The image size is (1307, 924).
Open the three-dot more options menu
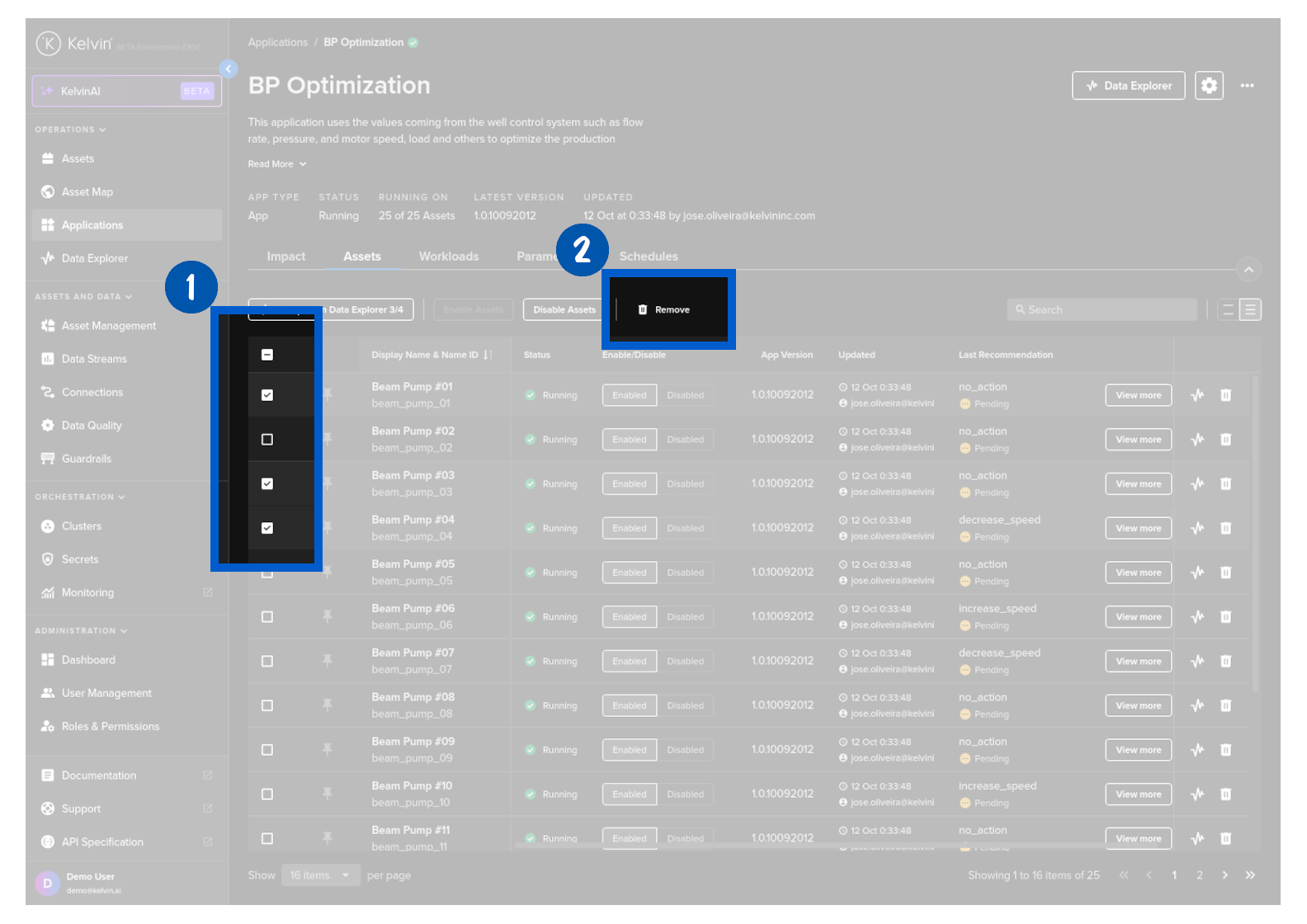tap(1247, 86)
